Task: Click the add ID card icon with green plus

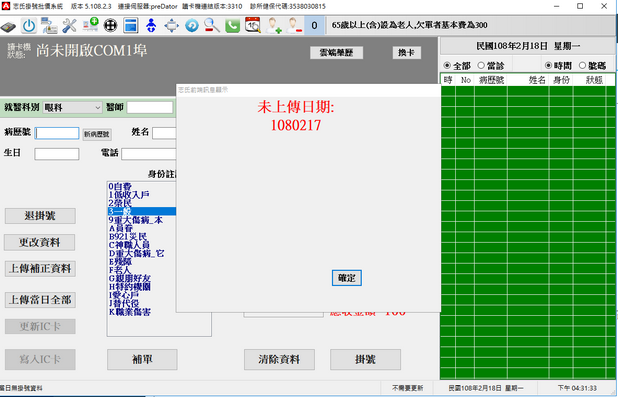Action: (90, 26)
